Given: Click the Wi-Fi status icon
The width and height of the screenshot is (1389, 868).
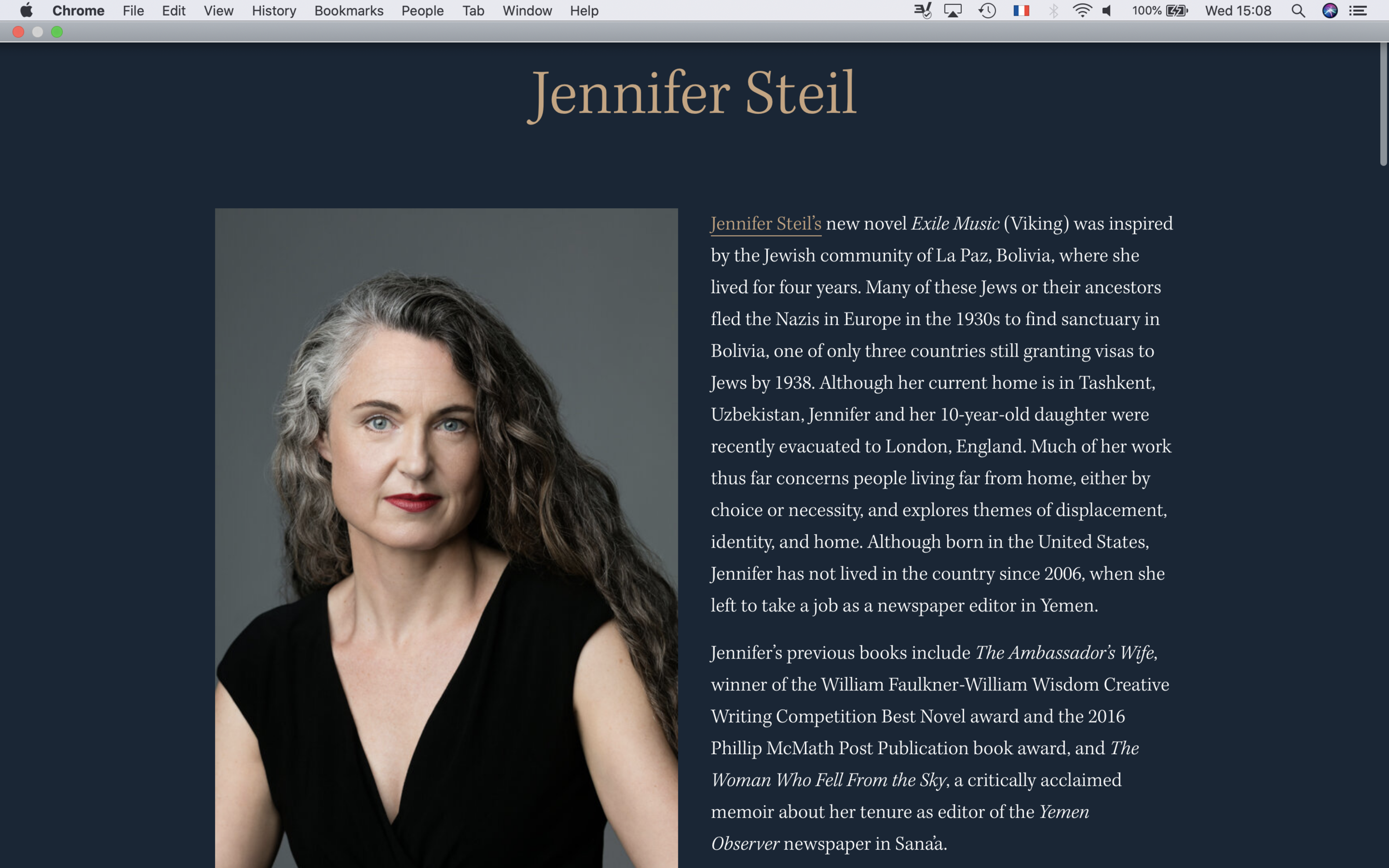Looking at the screenshot, I should (x=1082, y=11).
